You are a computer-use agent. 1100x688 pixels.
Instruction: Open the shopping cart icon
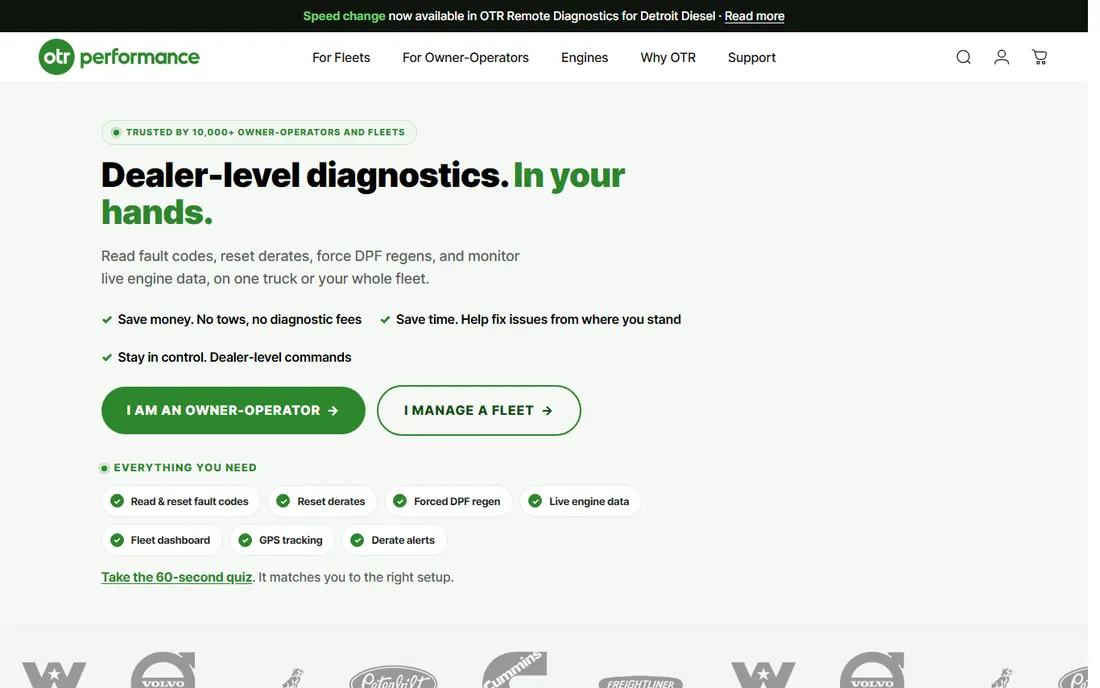1039,58
